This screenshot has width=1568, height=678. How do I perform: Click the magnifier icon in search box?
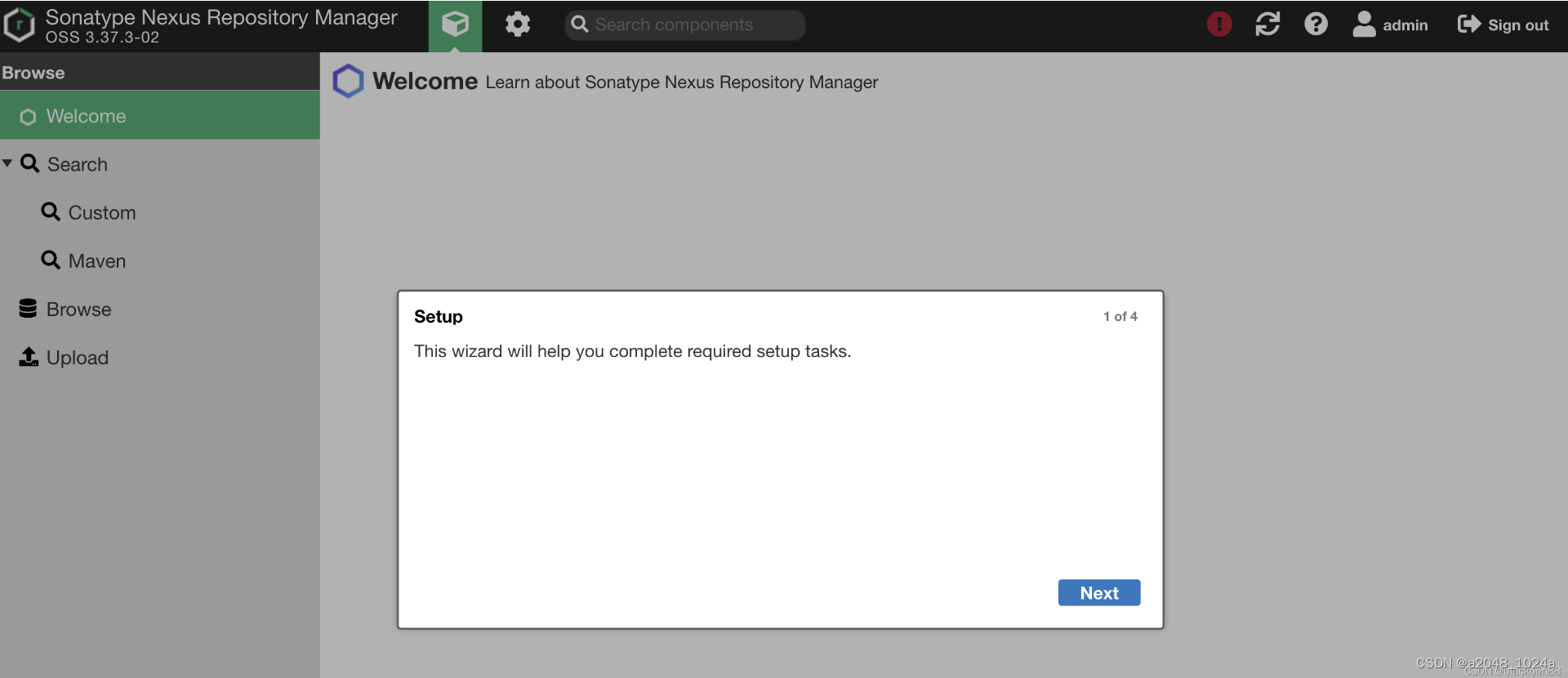580,25
